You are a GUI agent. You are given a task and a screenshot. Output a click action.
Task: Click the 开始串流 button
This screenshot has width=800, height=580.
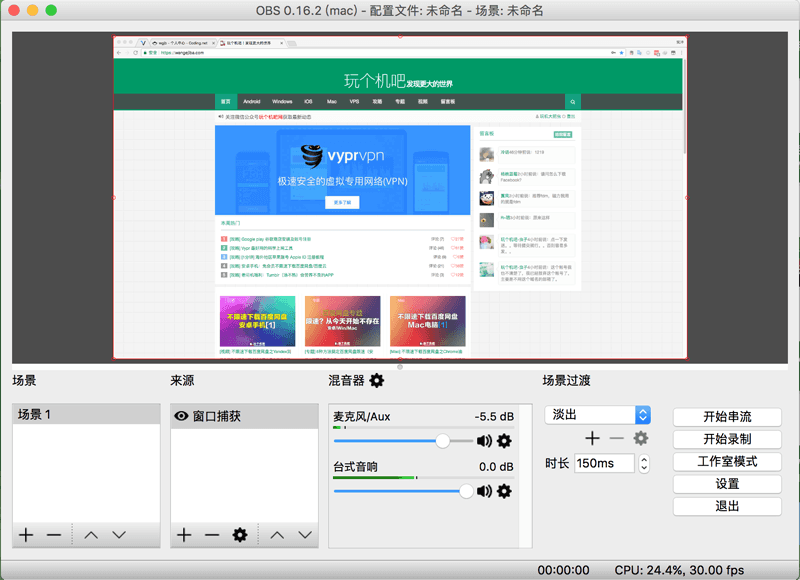[727, 416]
